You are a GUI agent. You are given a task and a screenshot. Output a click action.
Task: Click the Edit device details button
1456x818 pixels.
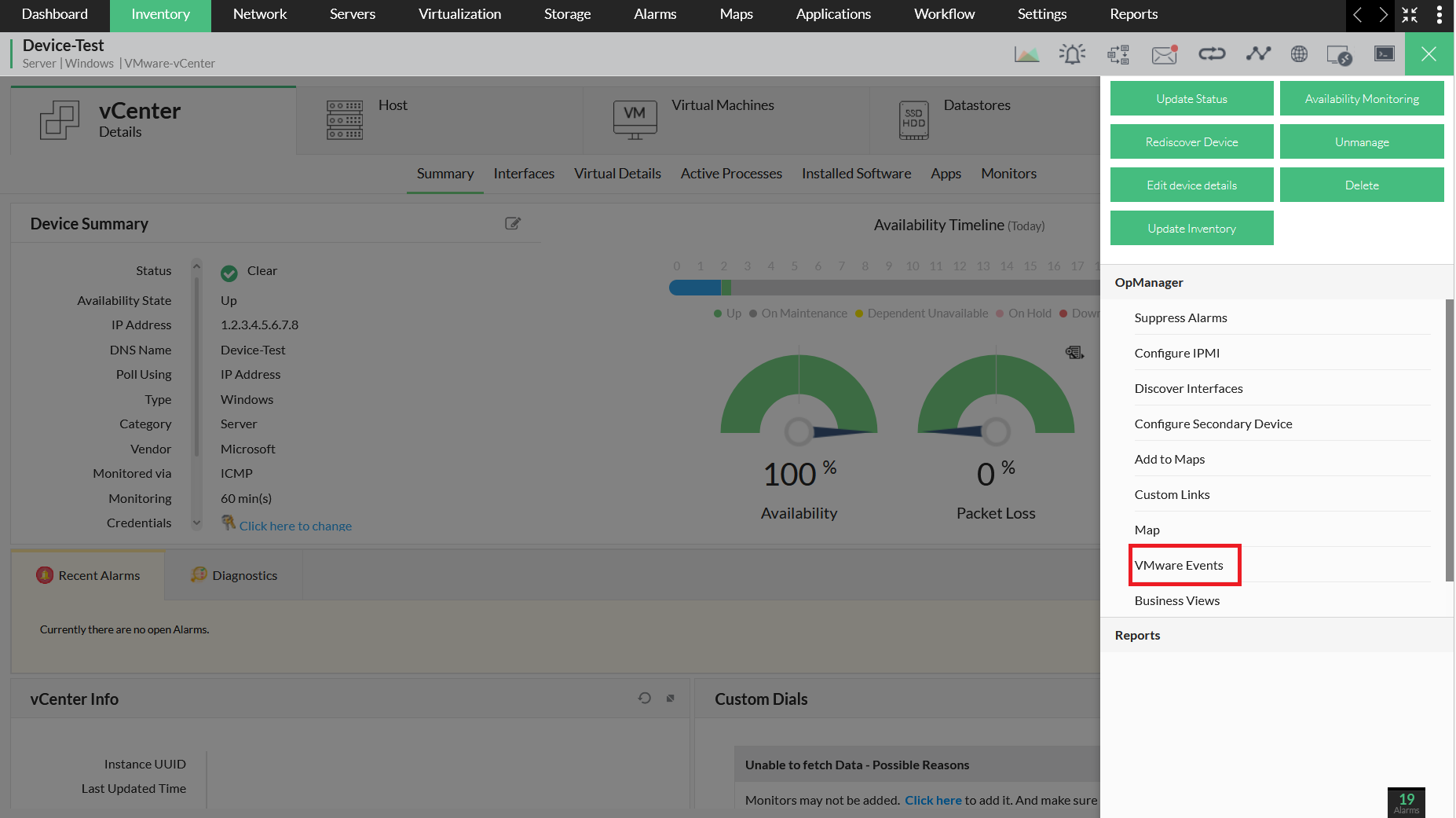click(1192, 185)
